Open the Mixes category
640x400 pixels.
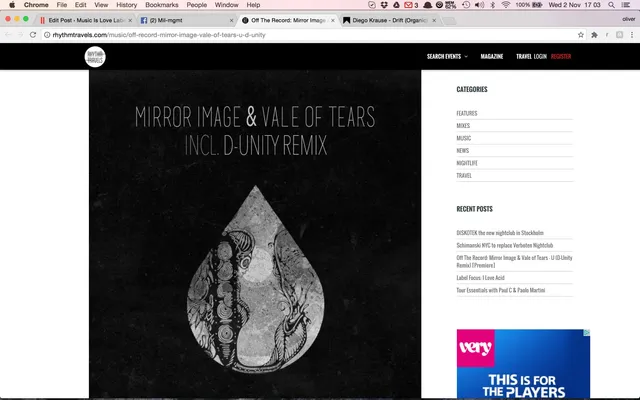[x=463, y=126]
